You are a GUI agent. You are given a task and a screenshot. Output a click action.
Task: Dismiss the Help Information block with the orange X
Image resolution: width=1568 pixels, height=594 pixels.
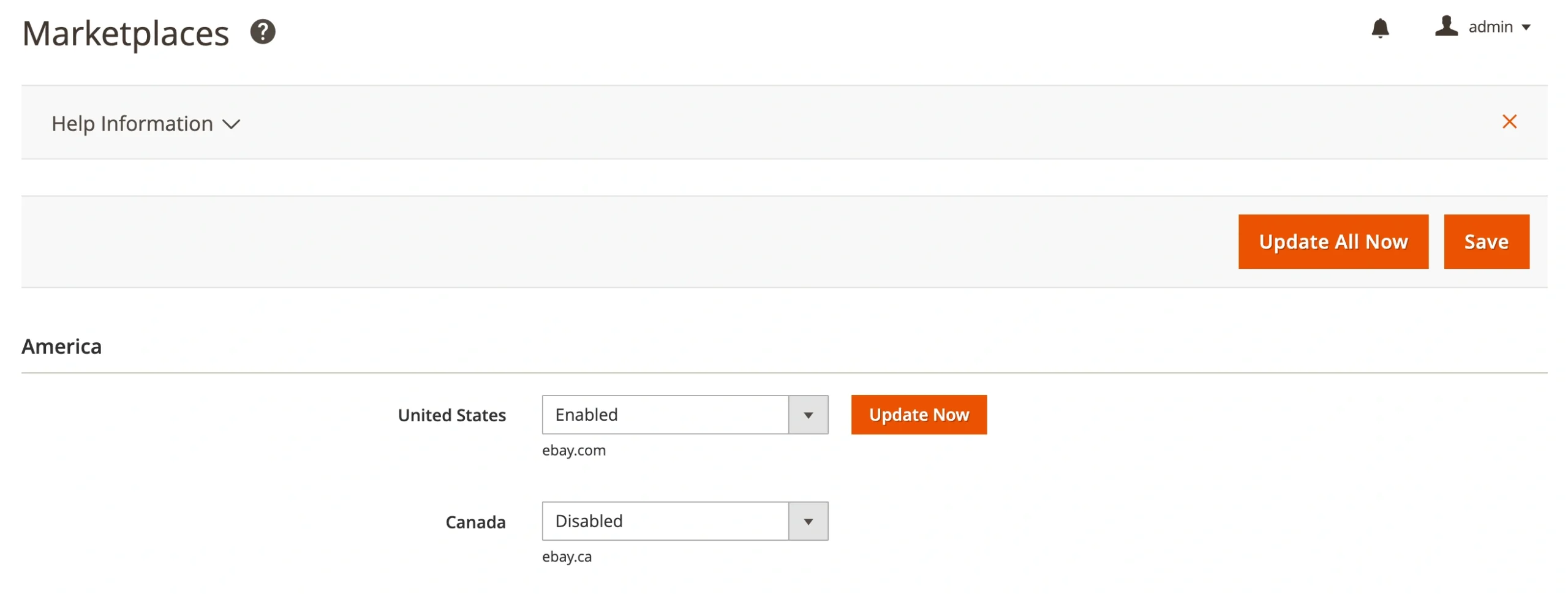(1508, 122)
